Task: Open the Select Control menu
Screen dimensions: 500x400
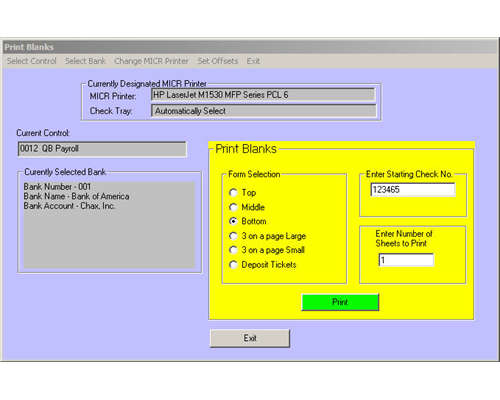Action: pyautogui.click(x=32, y=61)
